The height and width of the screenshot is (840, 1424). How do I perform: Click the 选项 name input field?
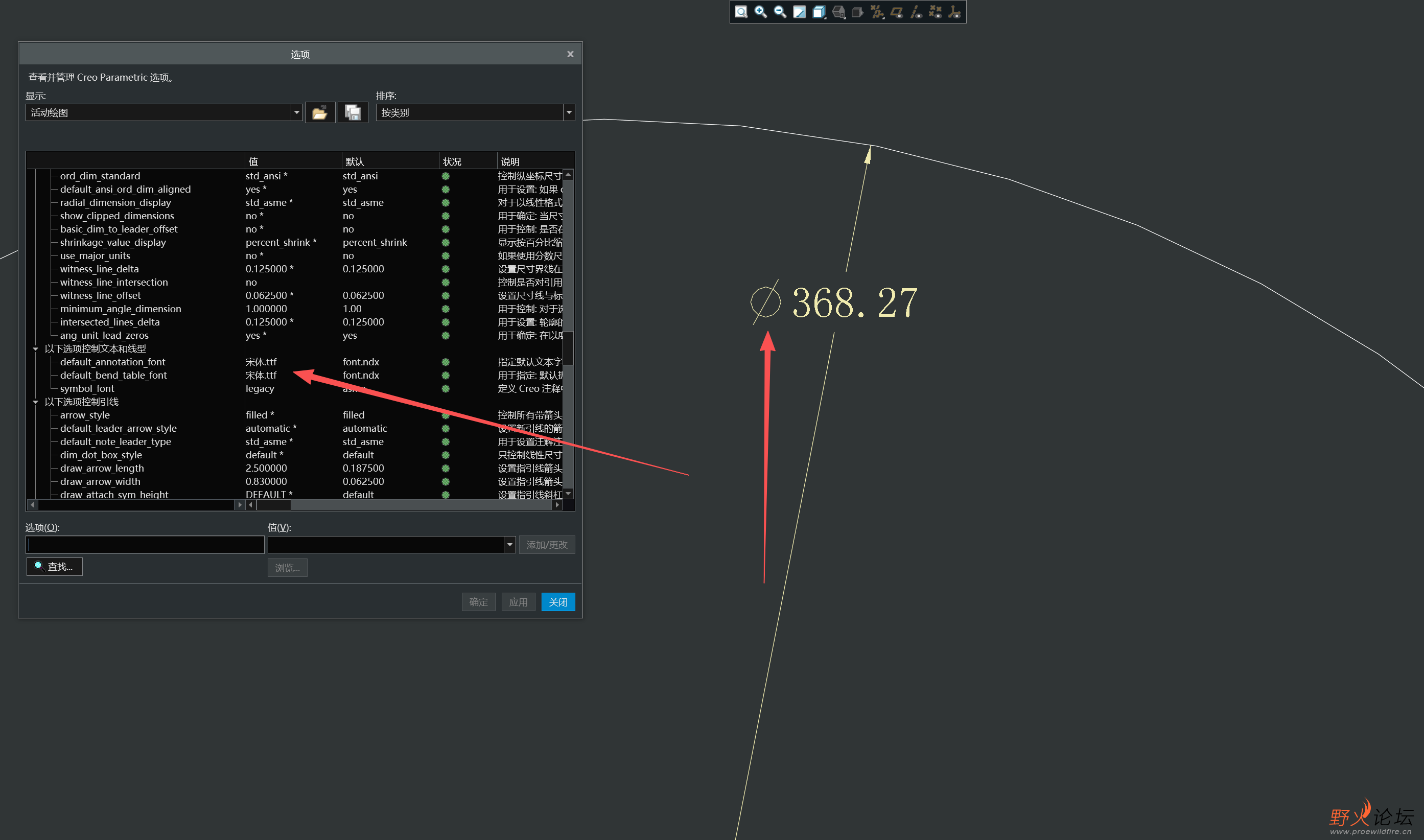coord(145,545)
